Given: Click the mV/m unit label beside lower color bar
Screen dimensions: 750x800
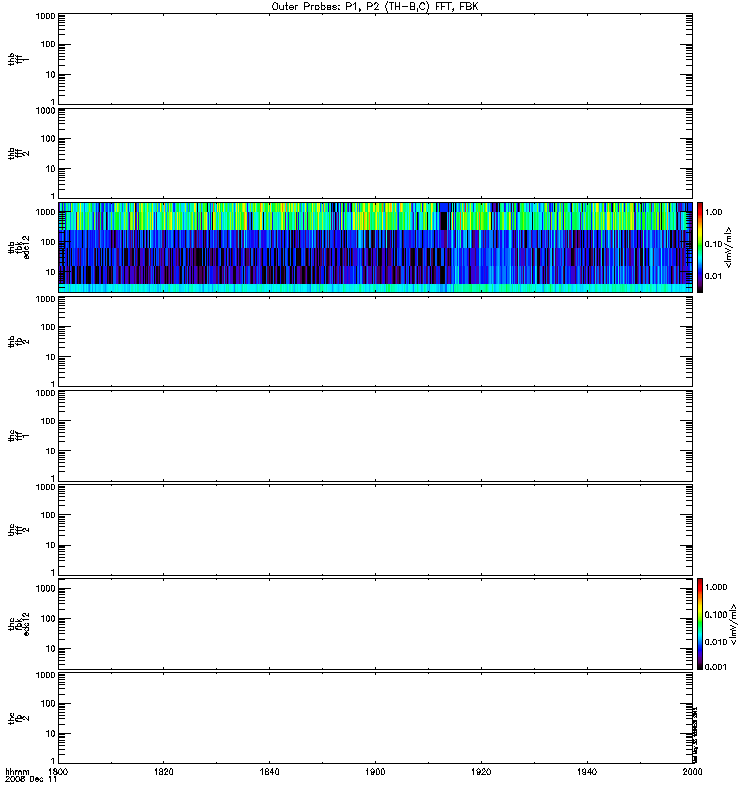Looking at the screenshot, I should tap(733, 624).
